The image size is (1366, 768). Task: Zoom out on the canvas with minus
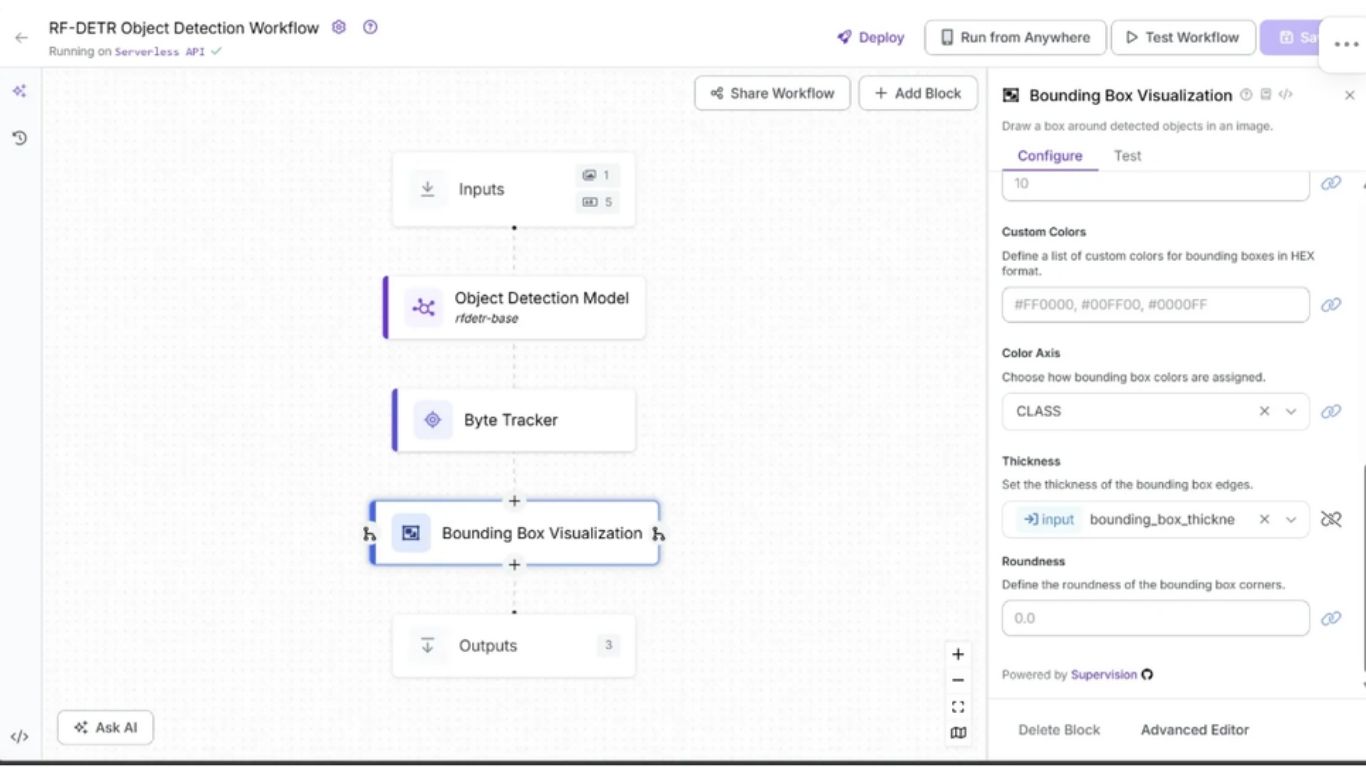point(958,680)
